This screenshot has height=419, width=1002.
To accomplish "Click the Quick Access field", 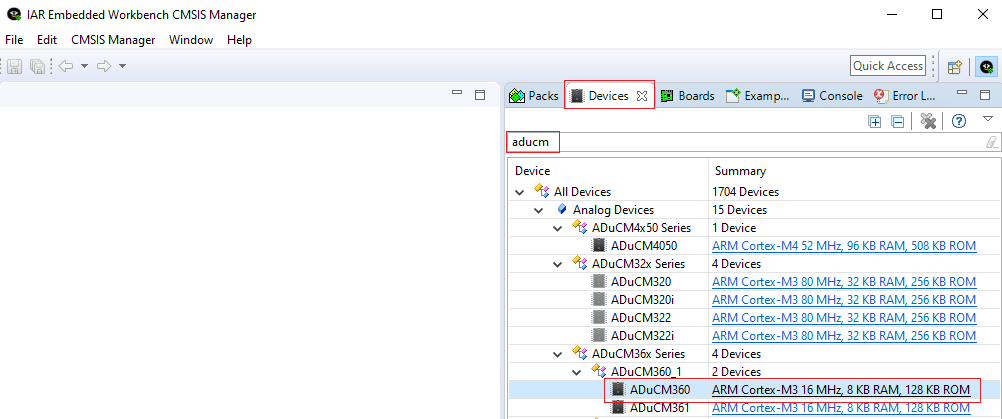I will click(x=888, y=66).
